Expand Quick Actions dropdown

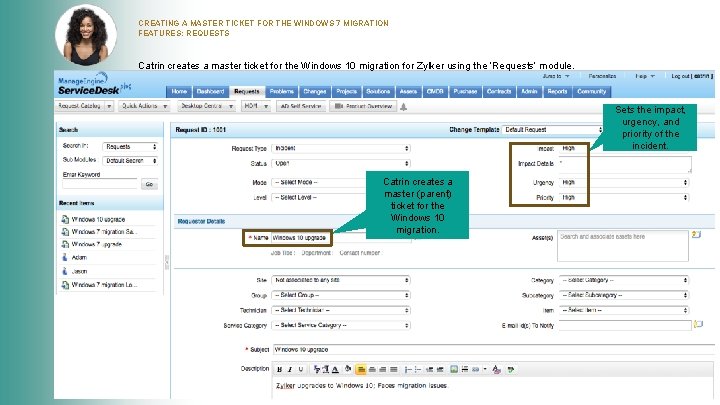point(165,106)
